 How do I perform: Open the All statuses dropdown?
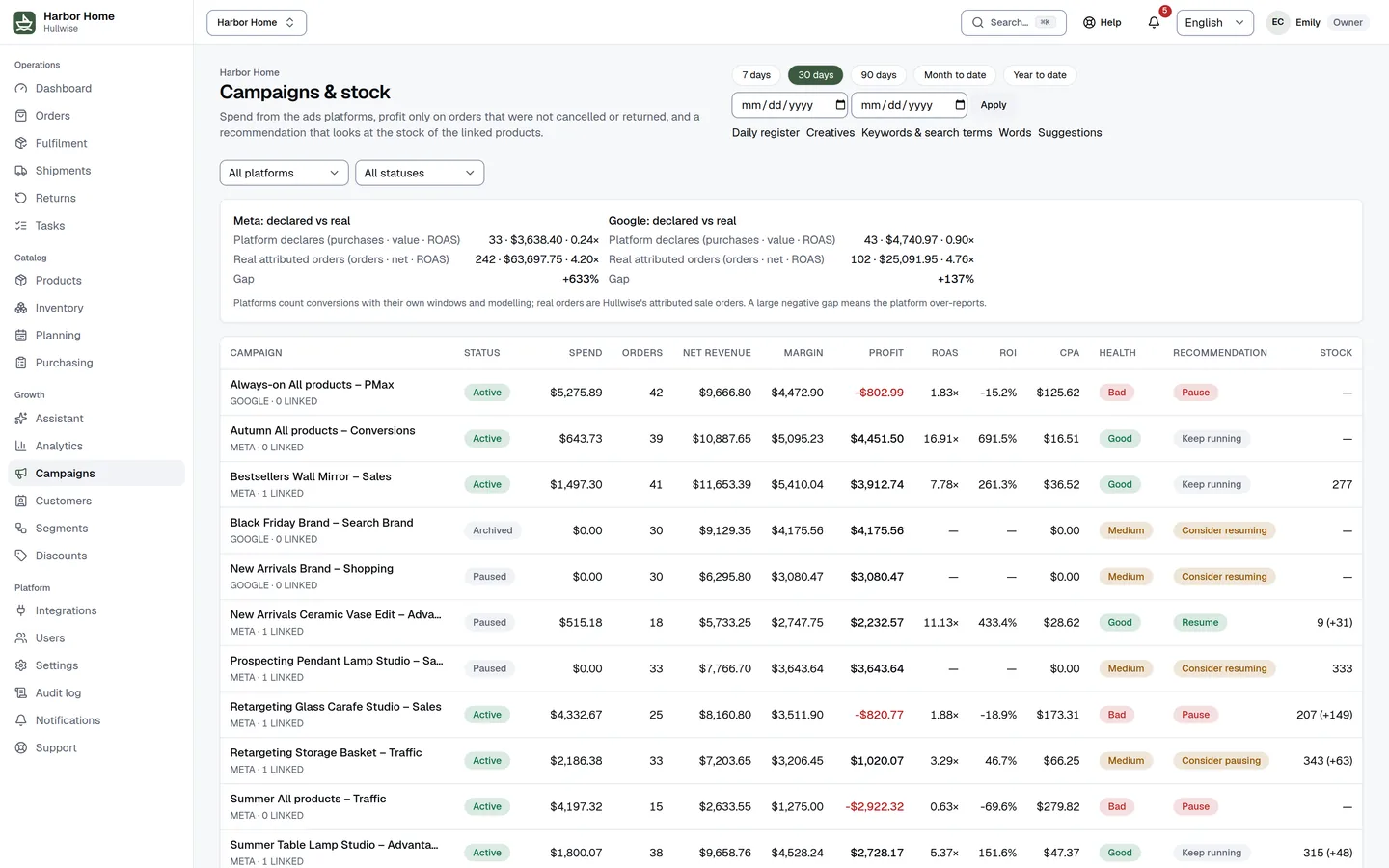pos(420,174)
